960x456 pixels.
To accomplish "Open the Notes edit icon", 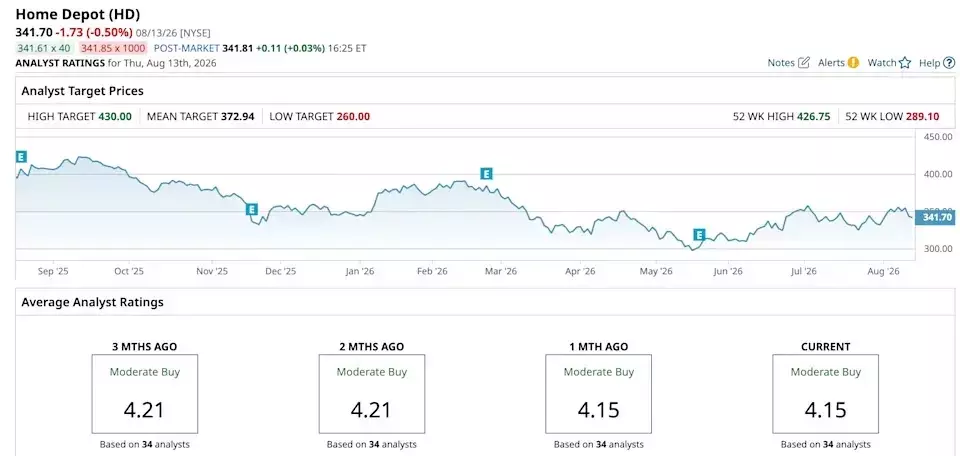I will coord(804,62).
